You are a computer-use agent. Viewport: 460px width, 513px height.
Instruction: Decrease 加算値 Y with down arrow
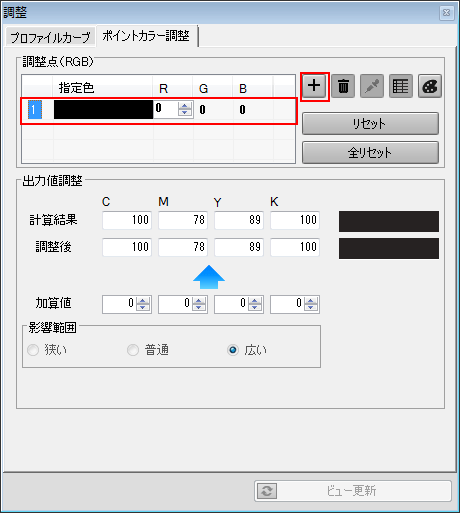coord(255,307)
